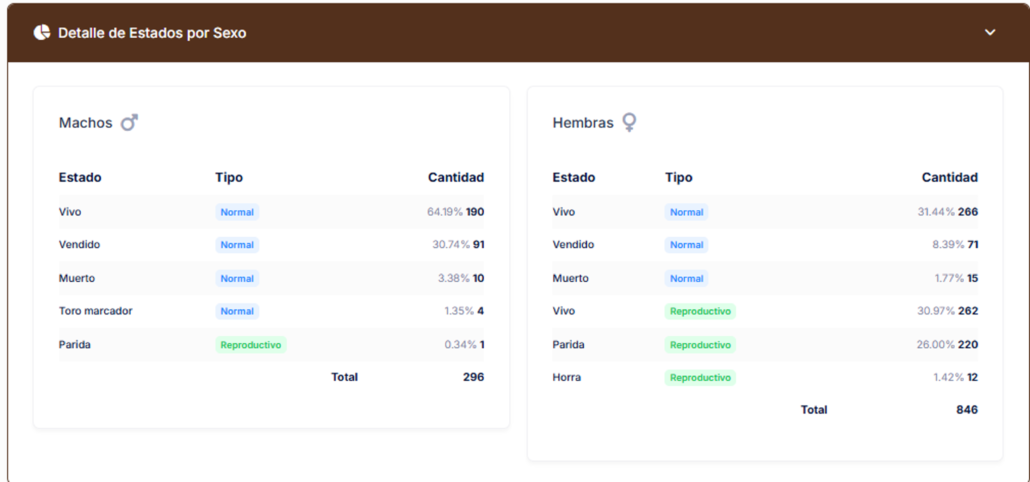Click the Hembras total value 846
Image resolution: width=1030 pixels, height=482 pixels.
click(x=966, y=410)
